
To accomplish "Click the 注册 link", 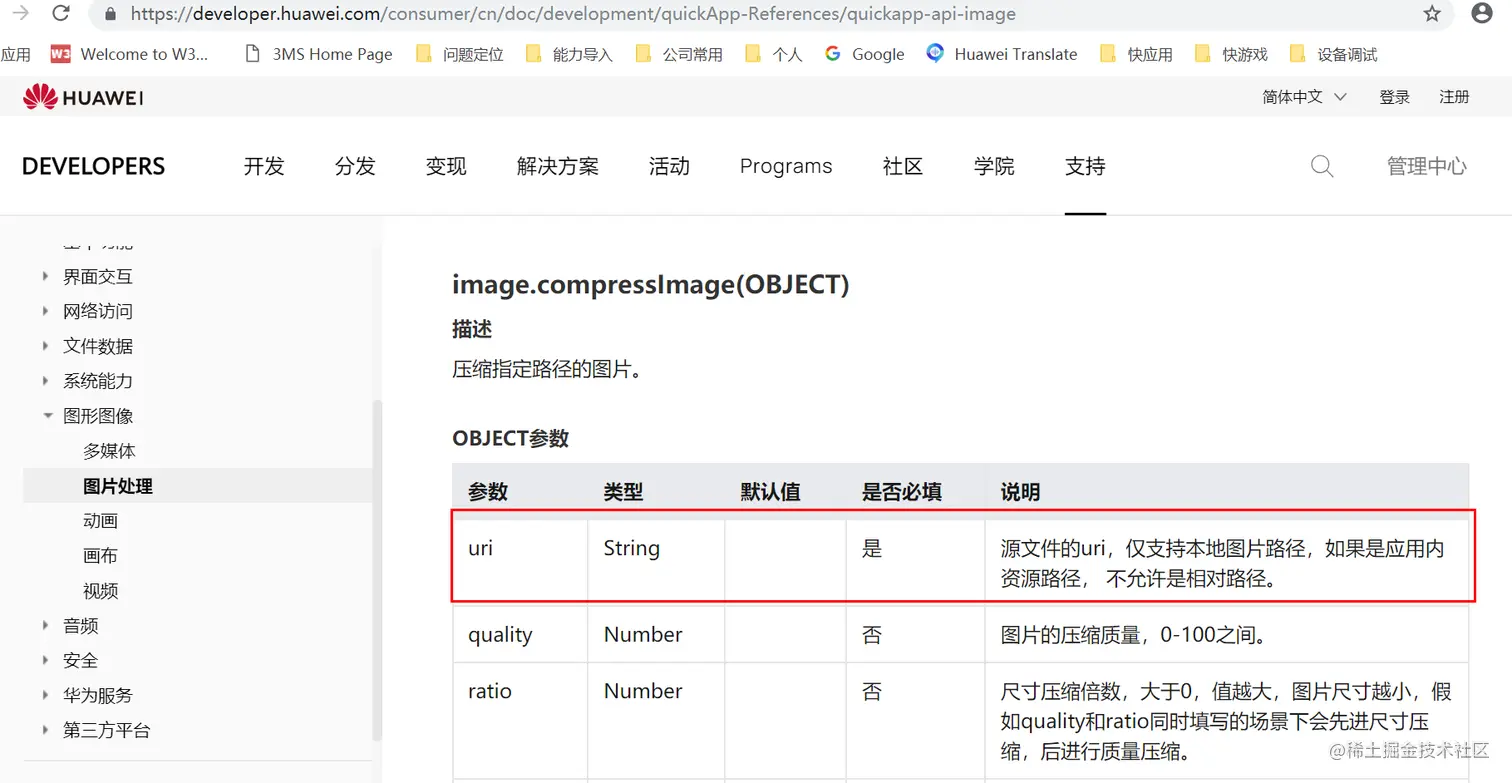I will [1454, 97].
